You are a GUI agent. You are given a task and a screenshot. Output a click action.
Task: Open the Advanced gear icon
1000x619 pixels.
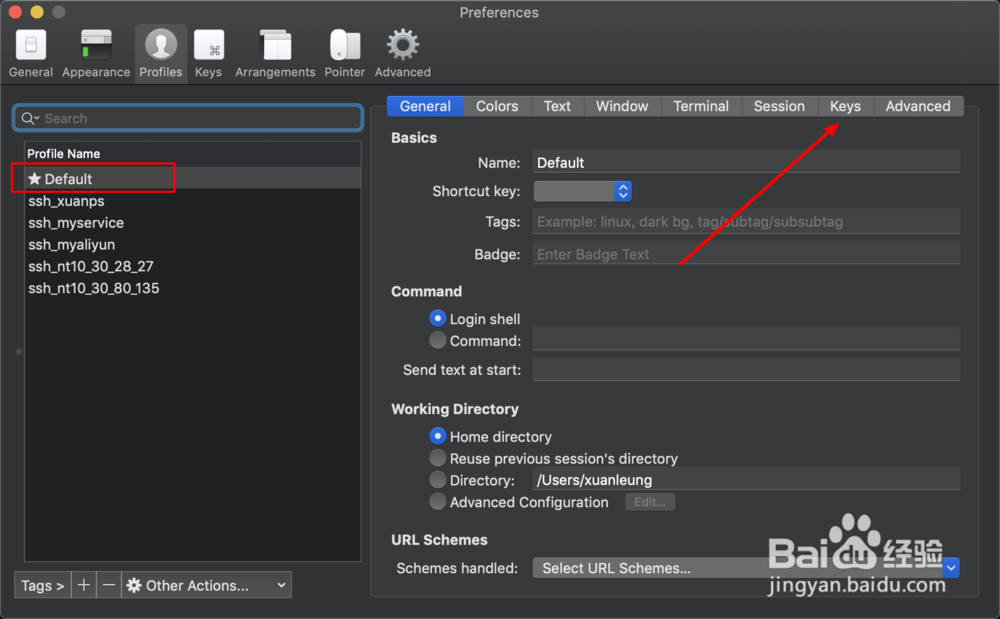click(x=403, y=52)
